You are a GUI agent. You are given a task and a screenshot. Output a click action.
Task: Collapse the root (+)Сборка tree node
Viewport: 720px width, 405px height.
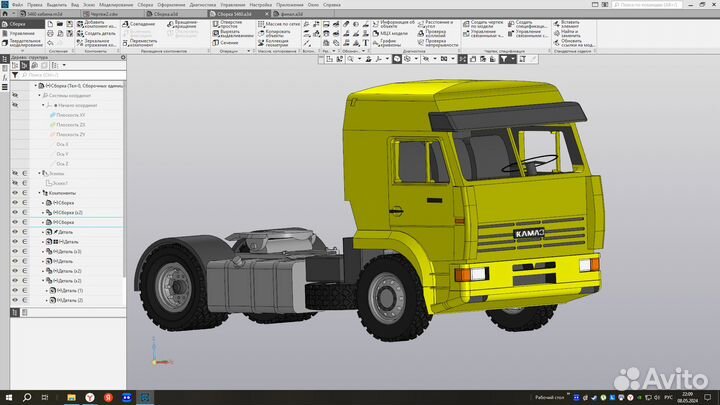tap(36, 85)
